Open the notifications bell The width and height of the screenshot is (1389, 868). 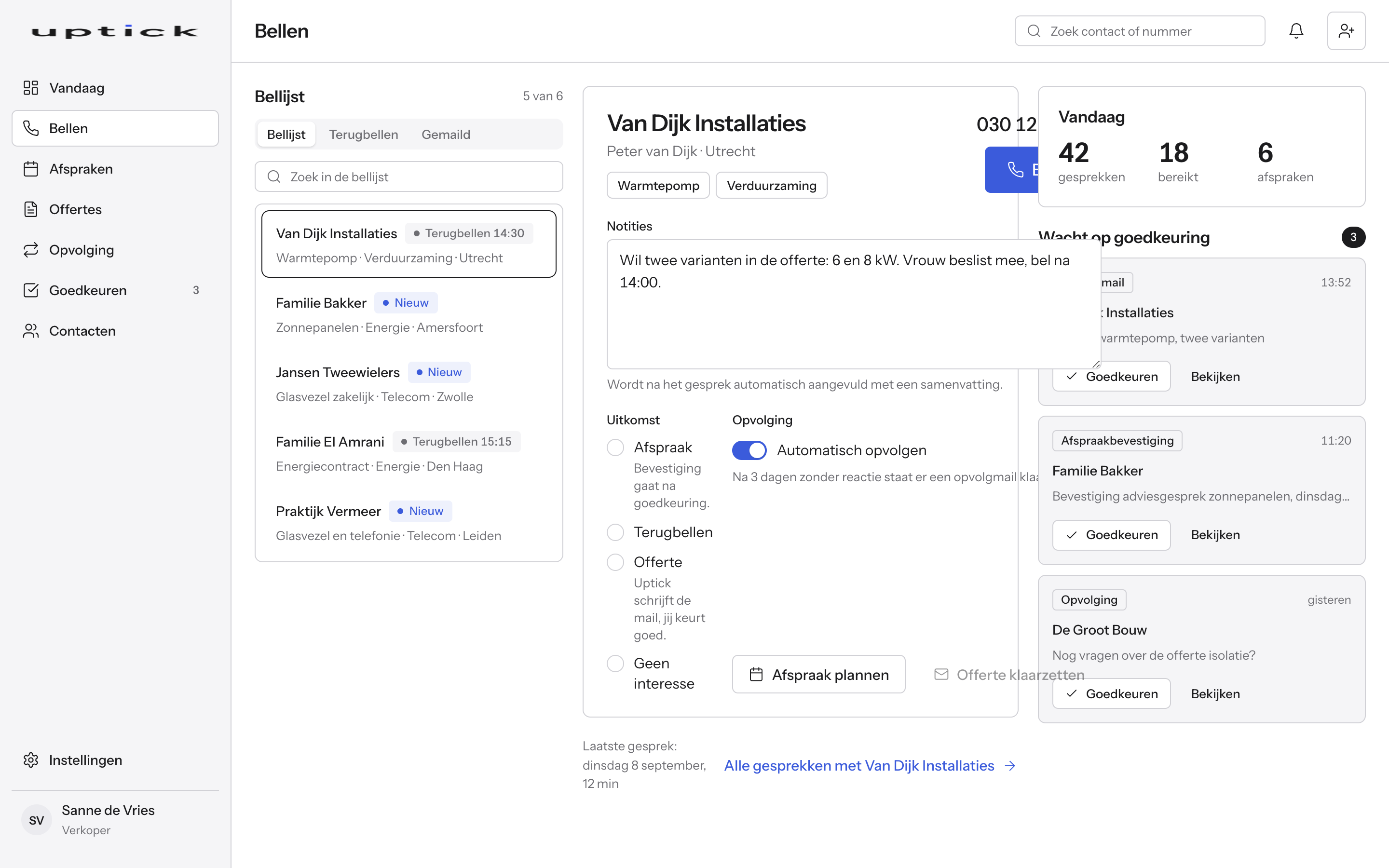1296,31
